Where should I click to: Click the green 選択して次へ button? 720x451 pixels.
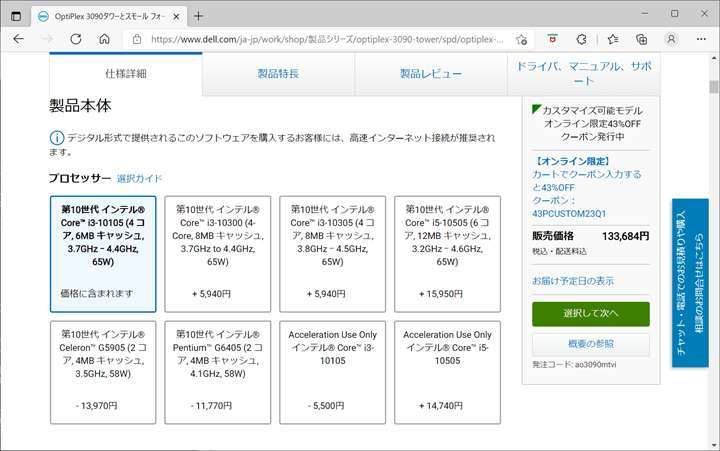point(591,314)
